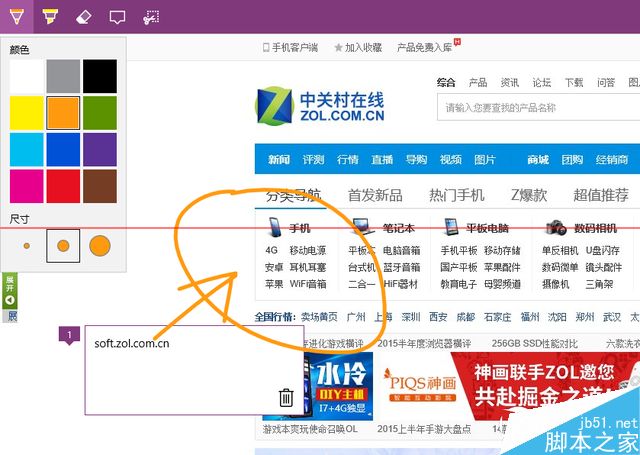Viewport: 640px width, 455px height.
Task: Open the 手机客户端 link
Action: pyautogui.click(x=290, y=47)
